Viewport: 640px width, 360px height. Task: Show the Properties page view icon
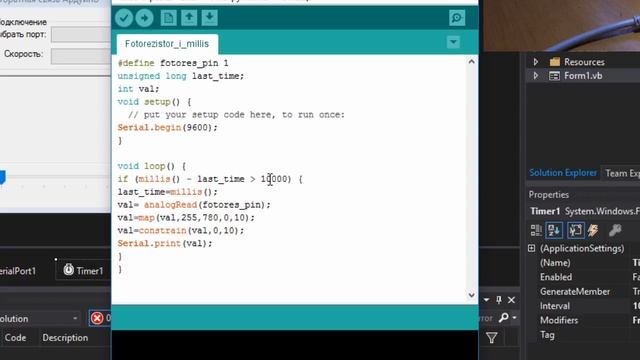(576, 231)
